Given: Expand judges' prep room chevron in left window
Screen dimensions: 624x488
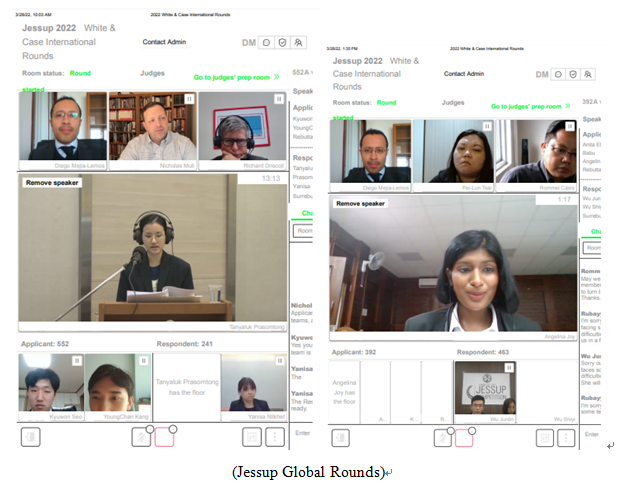Looking at the screenshot, I should [x=276, y=76].
